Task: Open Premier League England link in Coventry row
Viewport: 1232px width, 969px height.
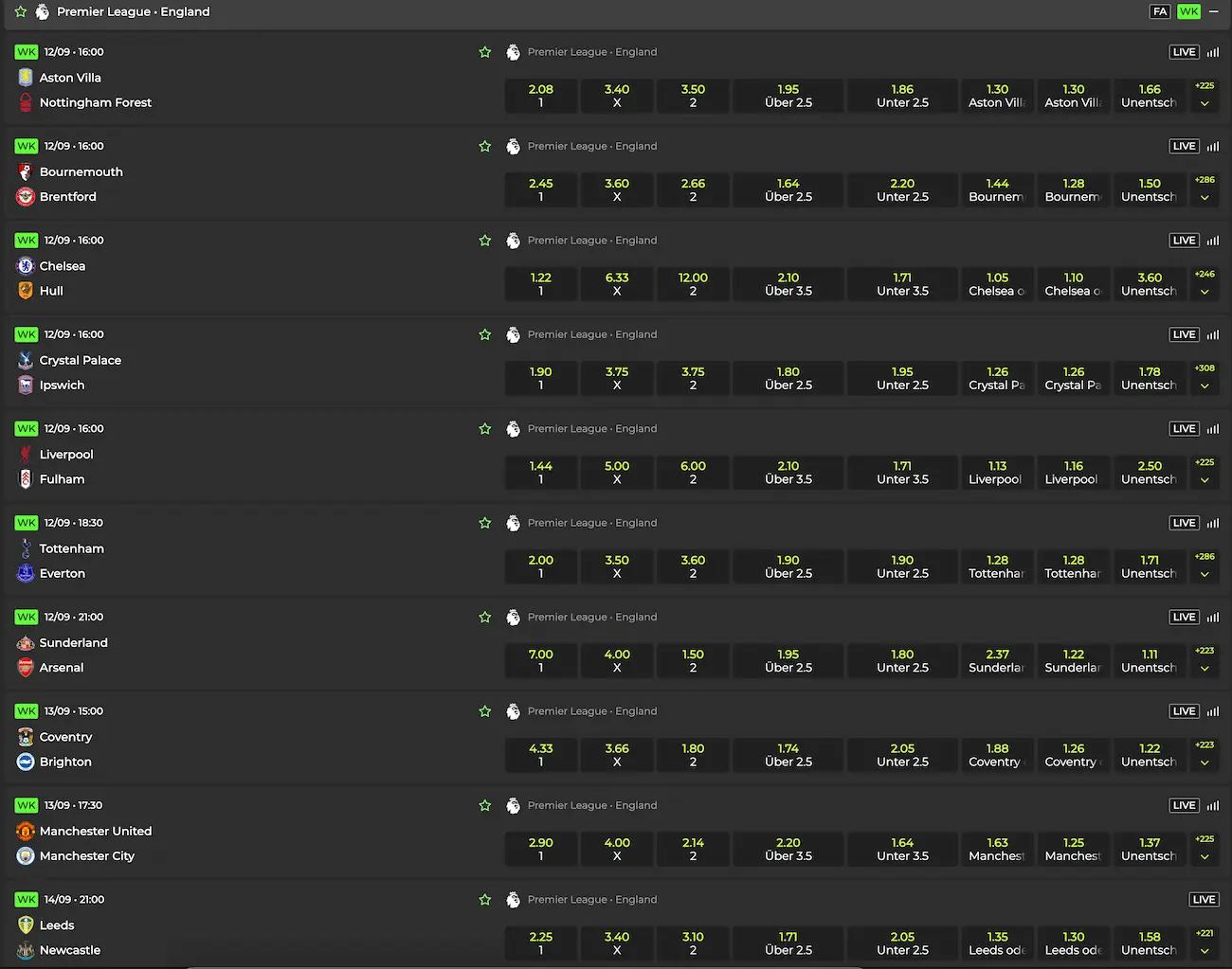Action: [592, 711]
